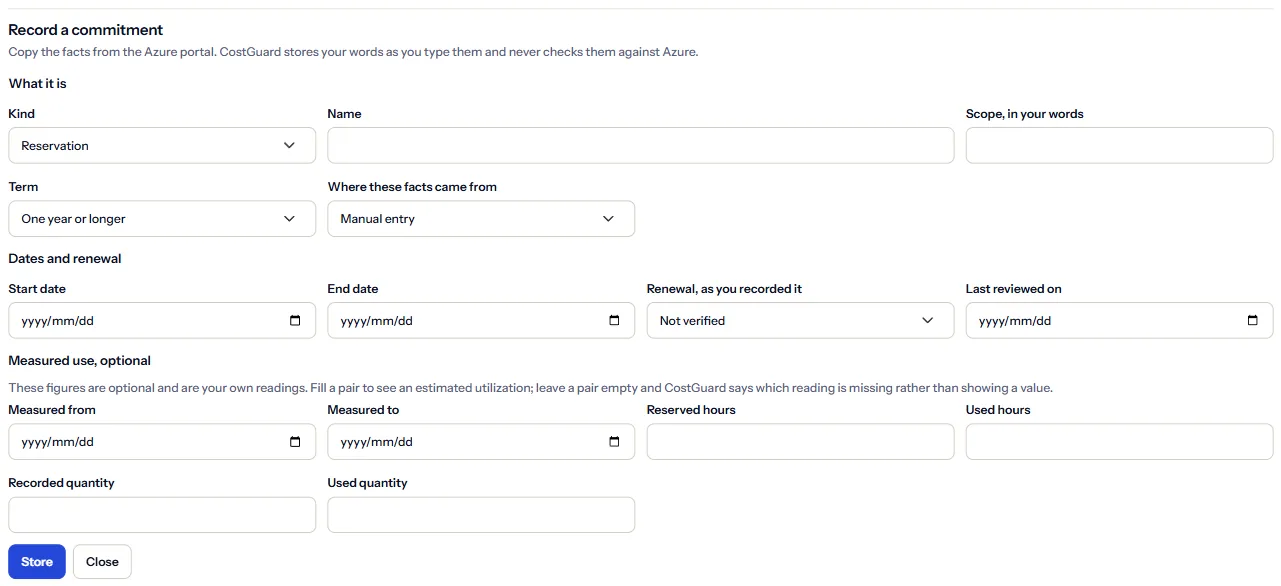1281x586 pixels.
Task: Open the Where these facts came from dropdown
Action: click(x=481, y=219)
